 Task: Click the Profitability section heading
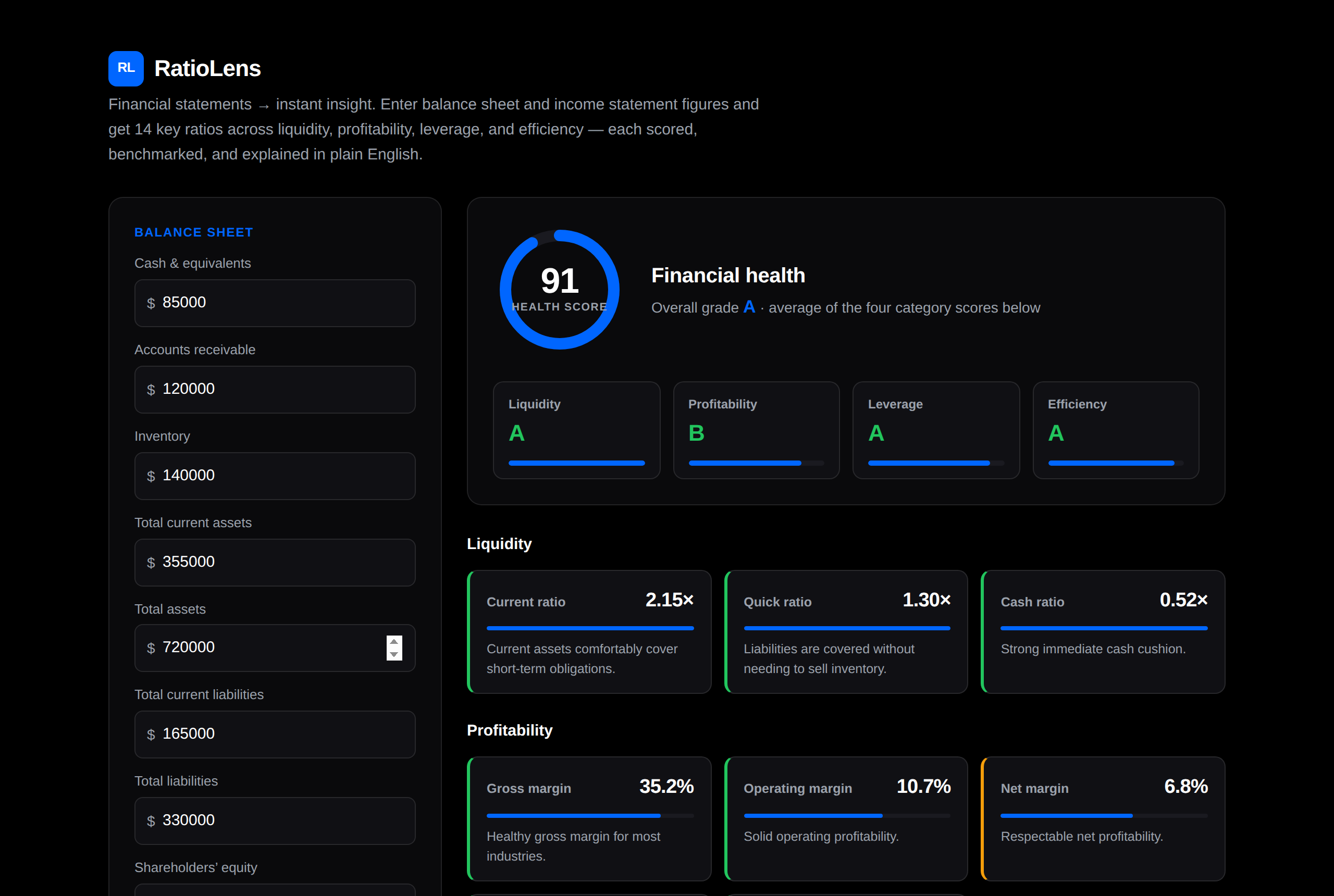[510, 730]
